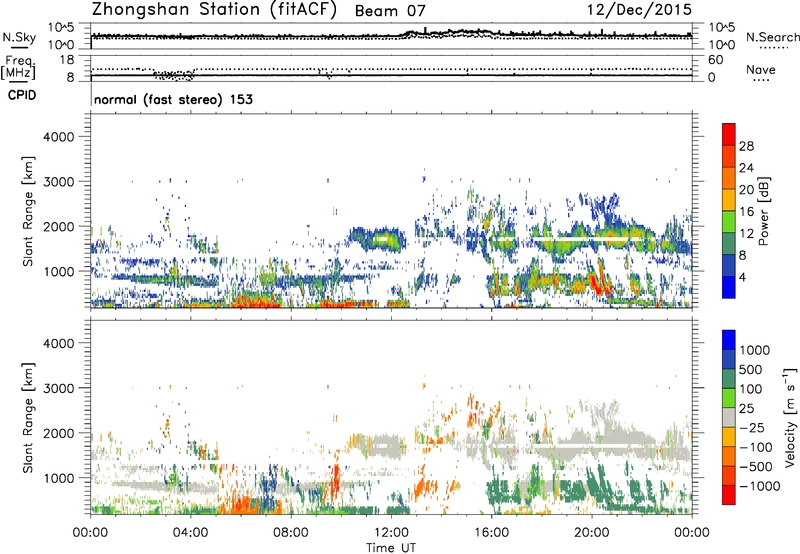Click the date "12/Dec/2015"

click(x=639, y=9)
